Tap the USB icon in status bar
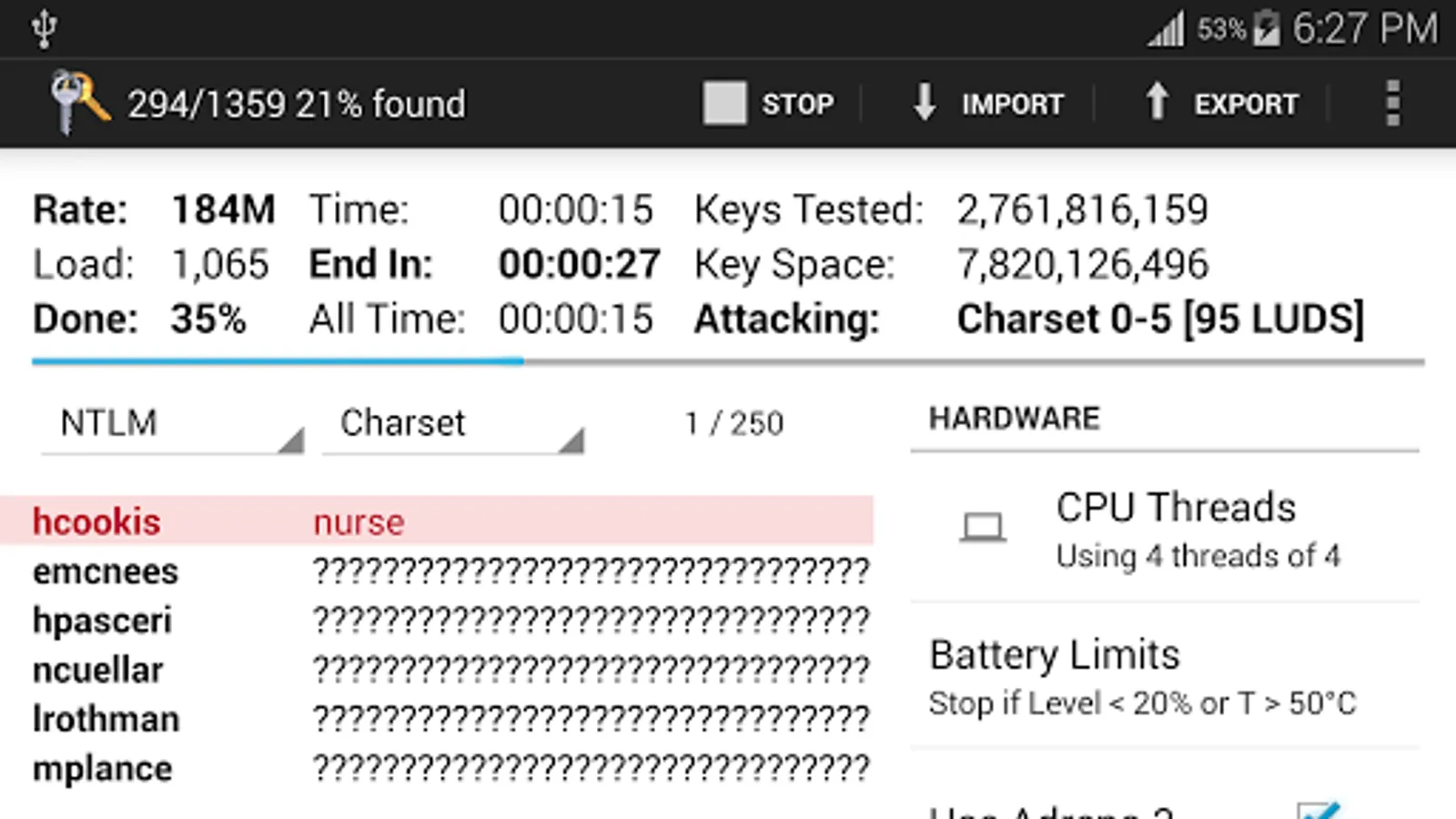 click(x=44, y=29)
